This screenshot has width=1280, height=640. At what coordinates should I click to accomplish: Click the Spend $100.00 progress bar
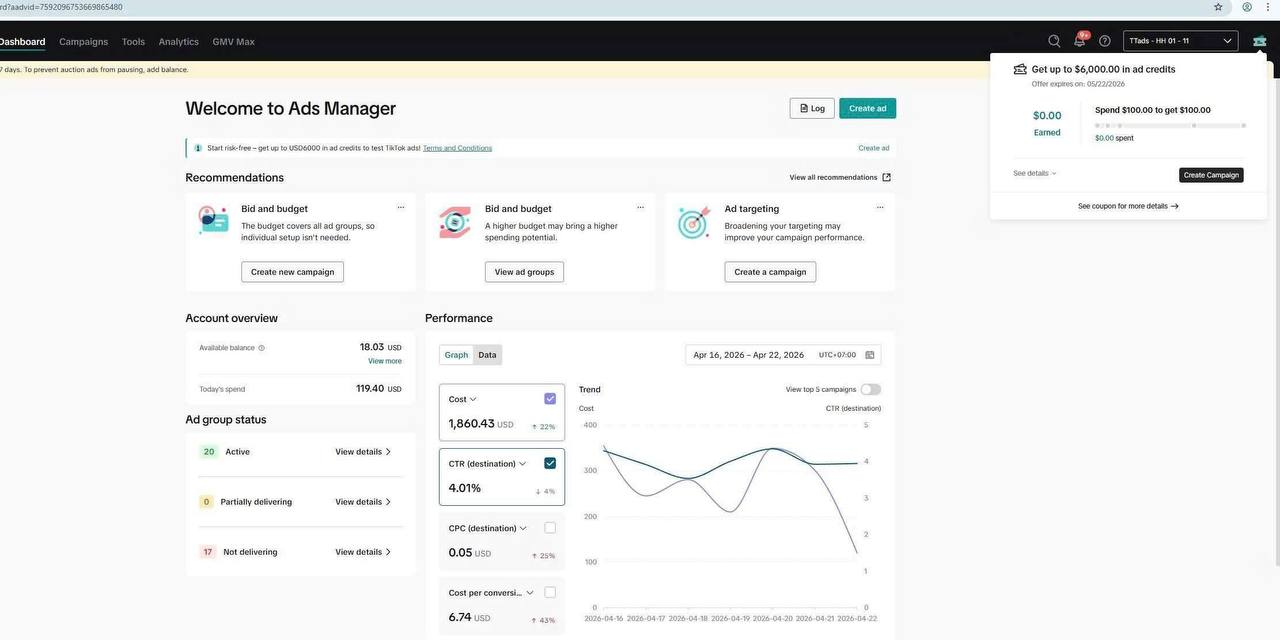(1171, 126)
